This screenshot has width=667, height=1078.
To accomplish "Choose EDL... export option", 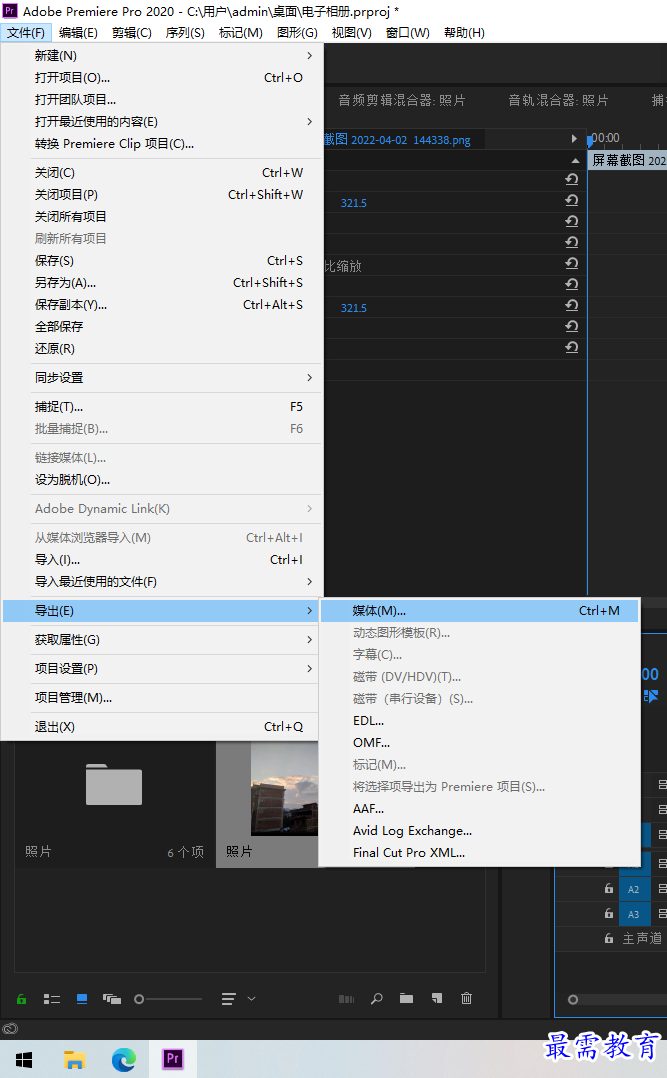I will (x=479, y=720).
